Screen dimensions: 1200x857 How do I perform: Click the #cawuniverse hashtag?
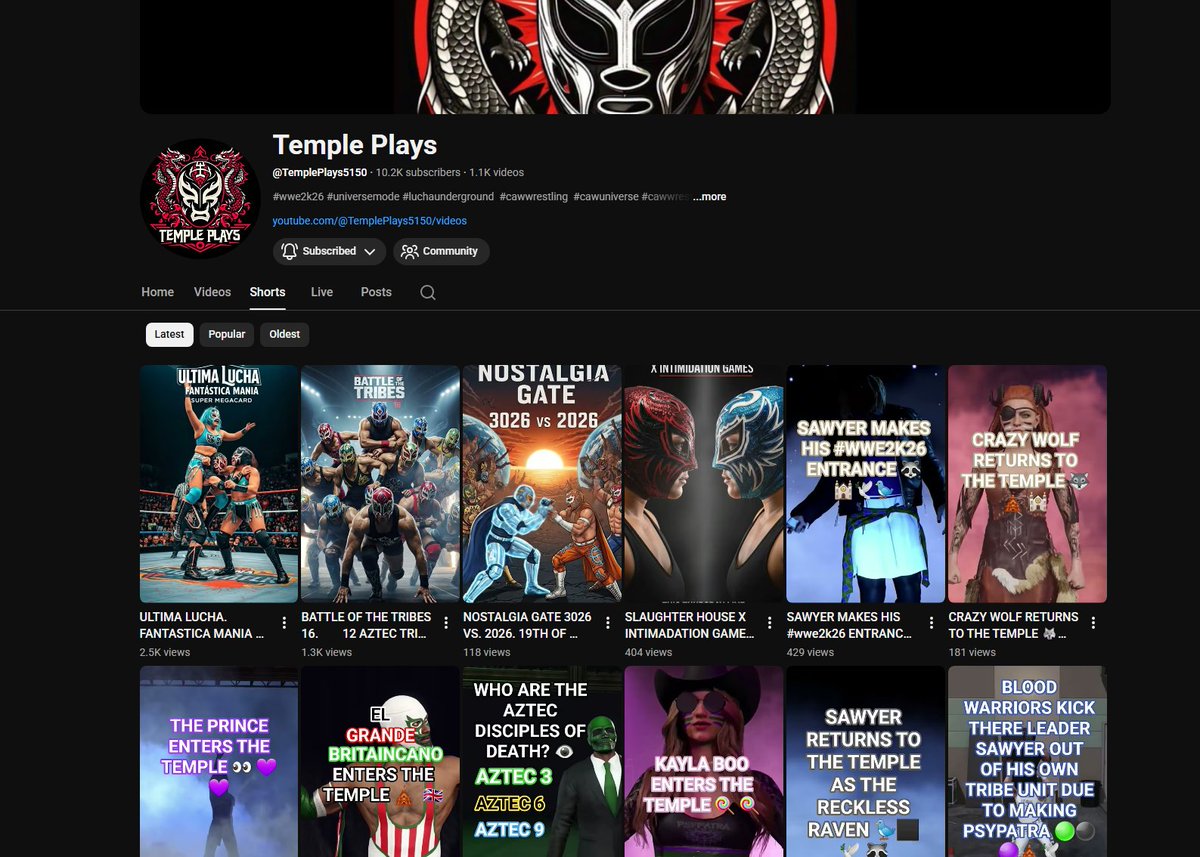(x=606, y=197)
